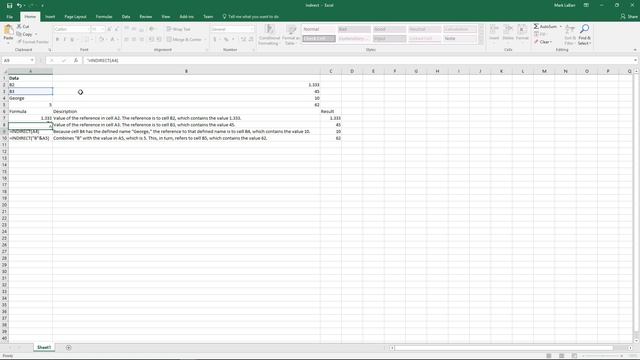The image size is (640, 360).
Task: Switch to the View tab
Action: point(165,17)
